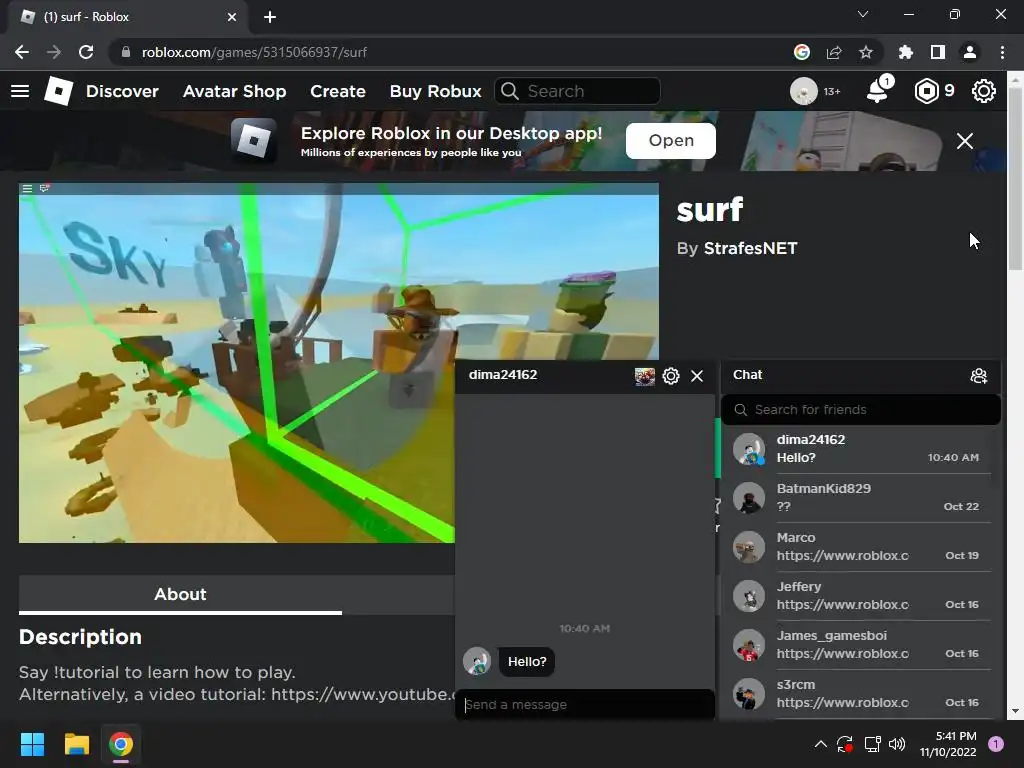Close the Desktop app banner
Image resolution: width=1024 pixels, height=768 pixels.
tap(965, 141)
